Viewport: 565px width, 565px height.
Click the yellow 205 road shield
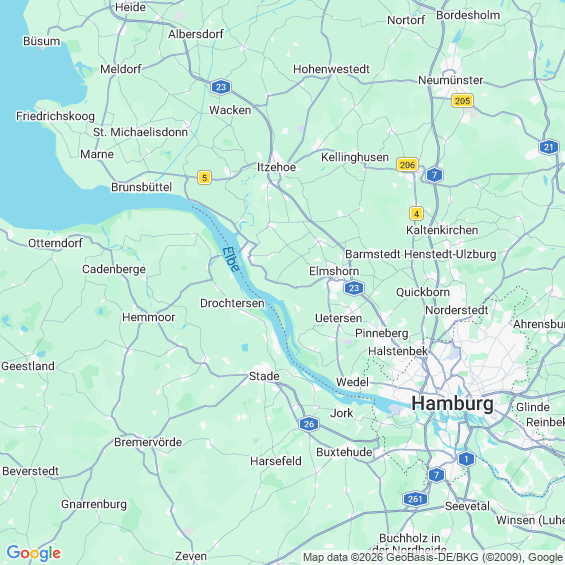462,101
